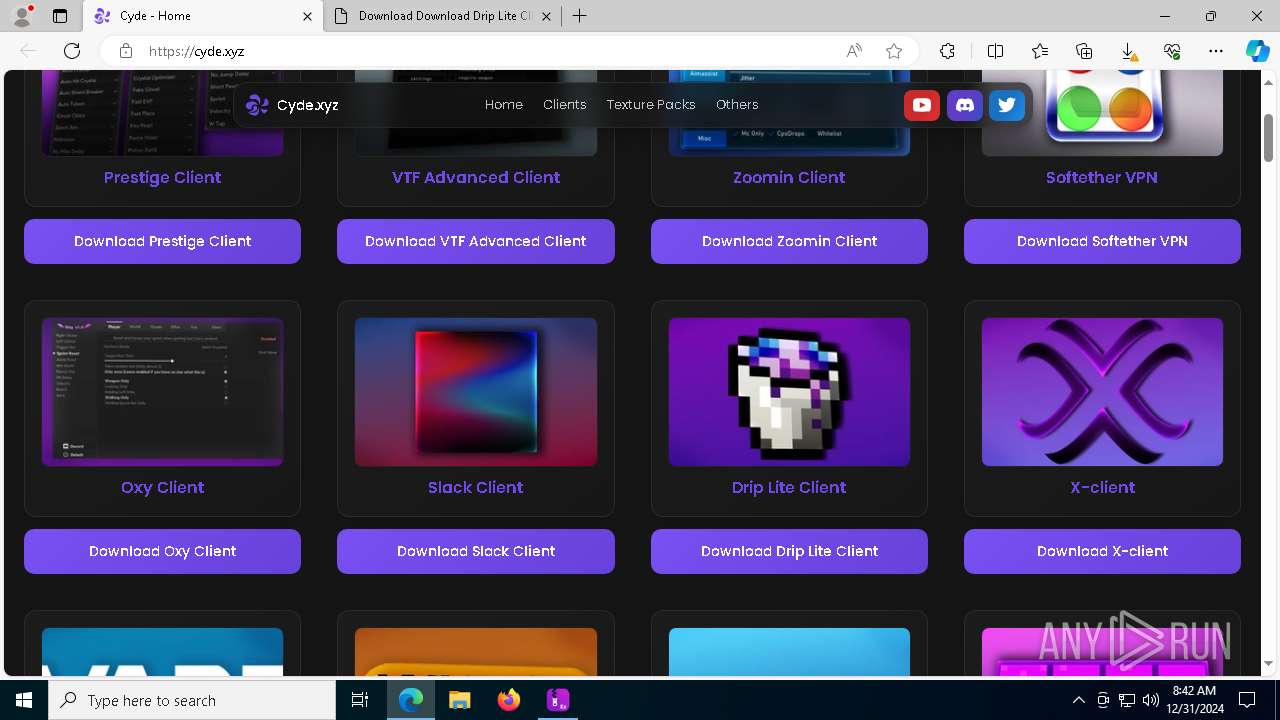Click Download Prestige Client button

(162, 241)
